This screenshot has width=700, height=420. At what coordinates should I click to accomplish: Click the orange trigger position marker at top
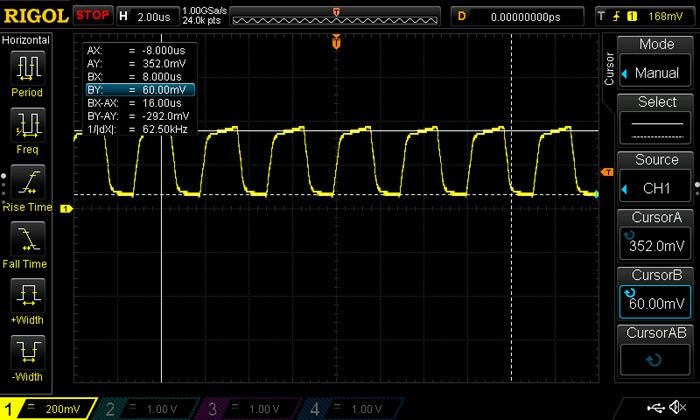[336, 42]
